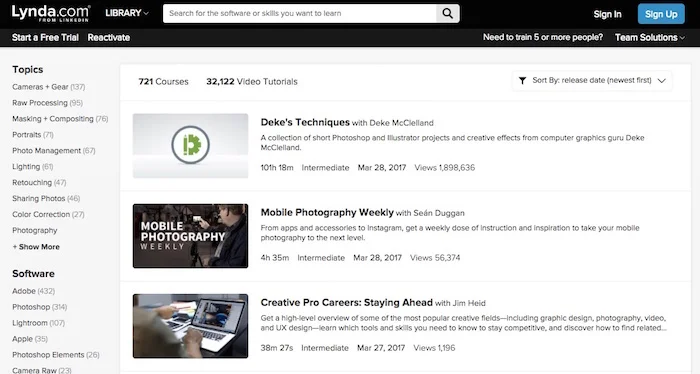
Task: Click the 721 Courses count
Action: pos(163,82)
